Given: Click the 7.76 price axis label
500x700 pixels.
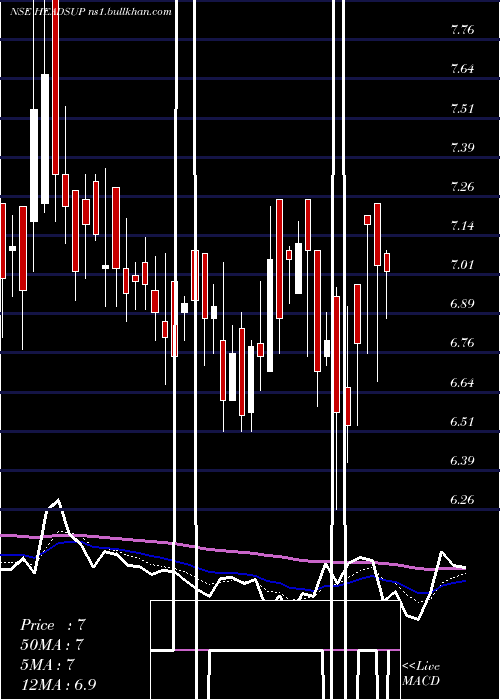Looking at the screenshot, I should point(462,30).
